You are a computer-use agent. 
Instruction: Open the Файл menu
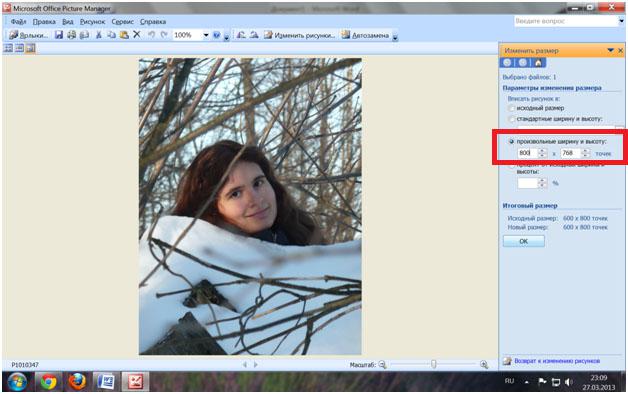pos(18,22)
